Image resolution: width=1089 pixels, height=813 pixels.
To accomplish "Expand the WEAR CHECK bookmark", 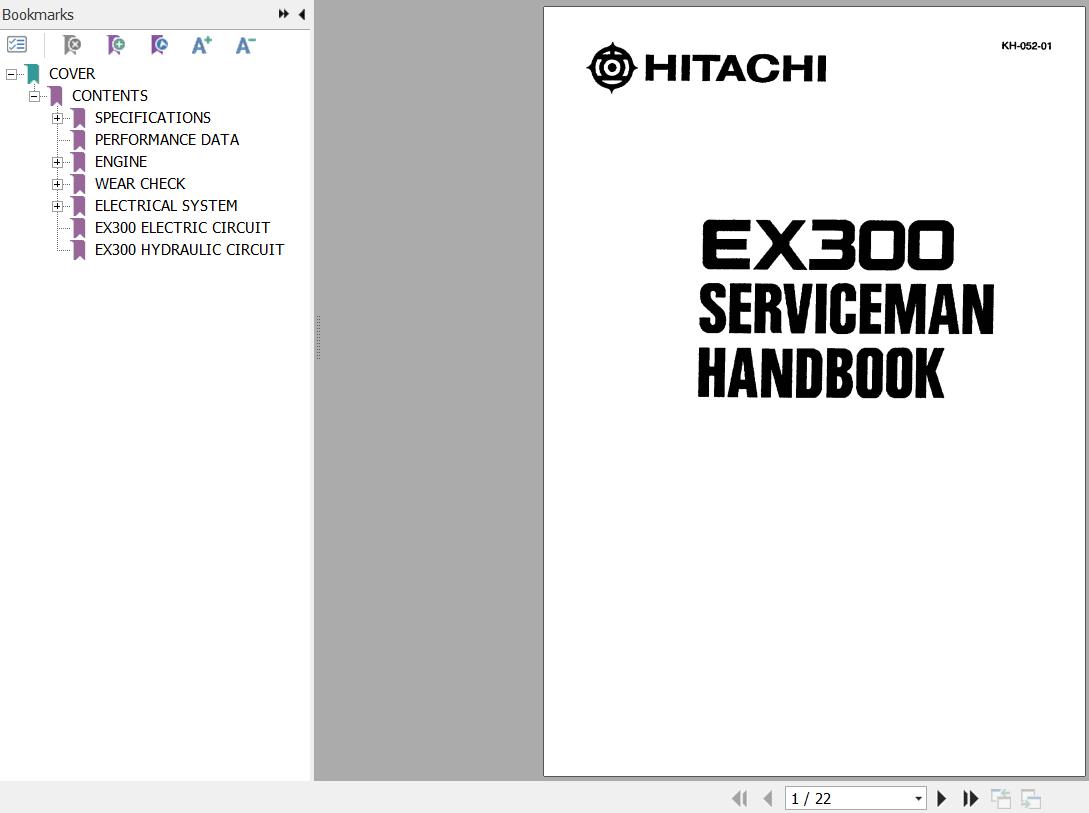I will (58, 184).
